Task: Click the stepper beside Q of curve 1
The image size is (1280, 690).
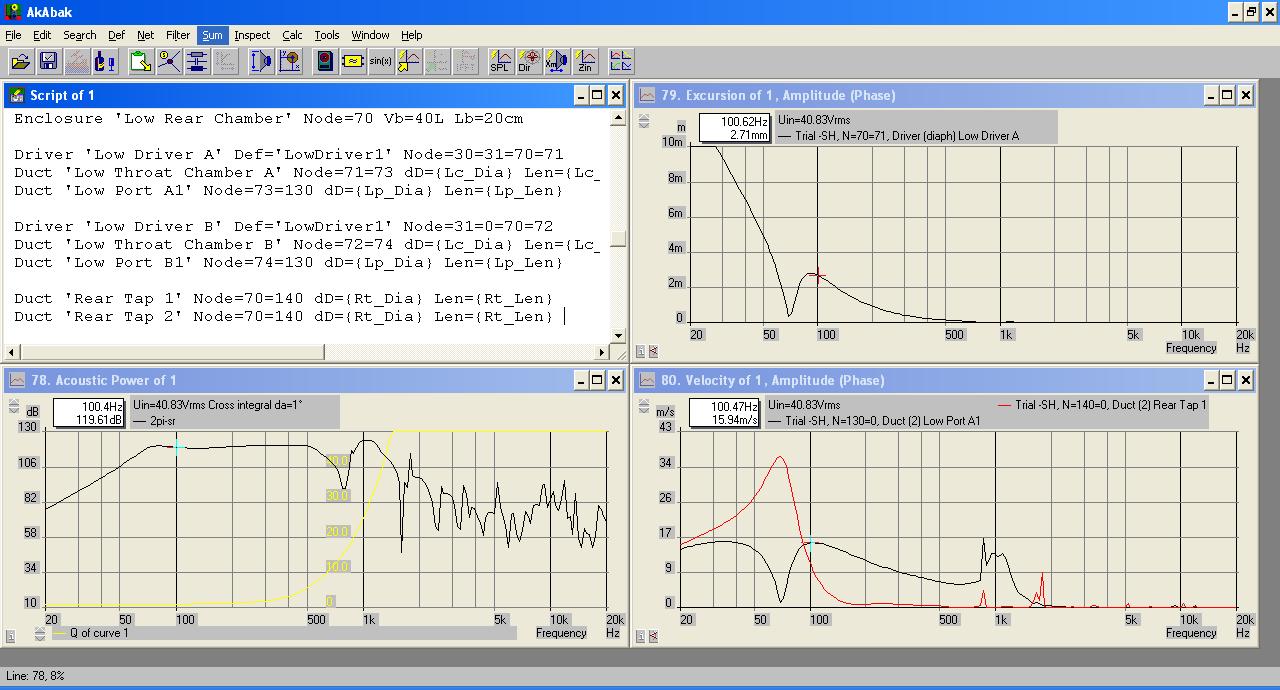Action: [40, 633]
